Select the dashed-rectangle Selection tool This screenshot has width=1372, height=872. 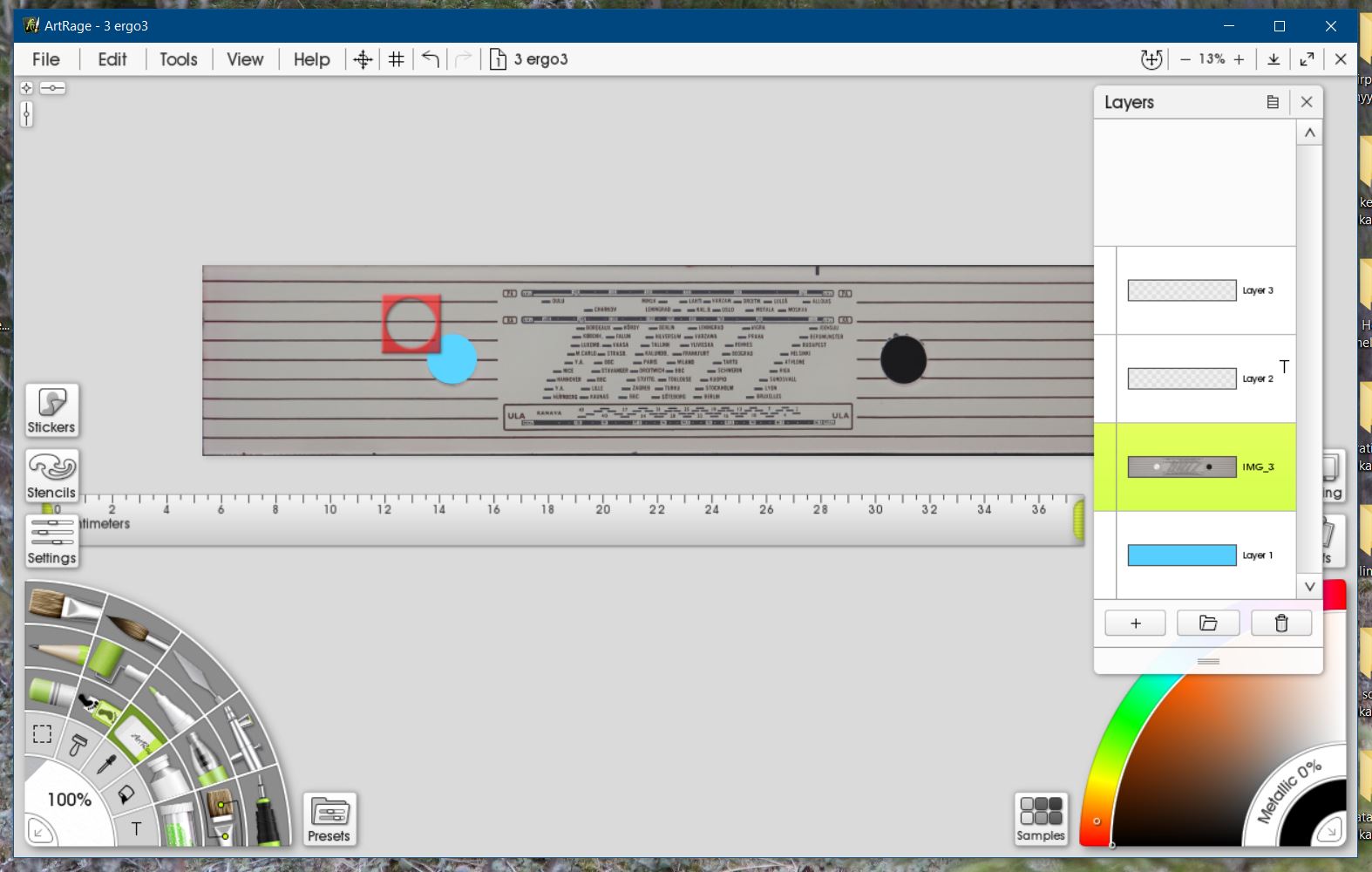[42, 733]
